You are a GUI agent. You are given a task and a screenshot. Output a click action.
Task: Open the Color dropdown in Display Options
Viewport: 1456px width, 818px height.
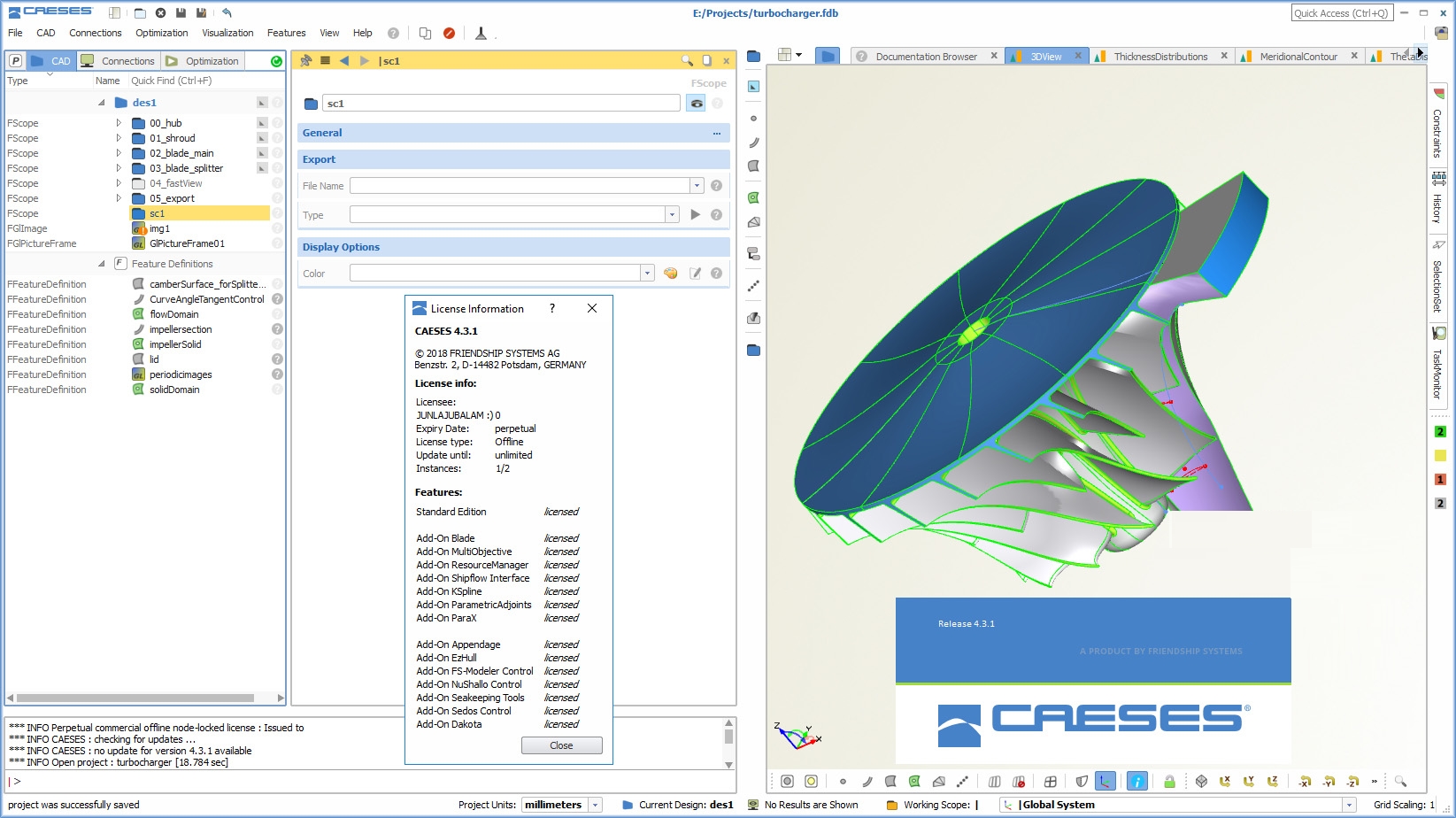point(647,274)
